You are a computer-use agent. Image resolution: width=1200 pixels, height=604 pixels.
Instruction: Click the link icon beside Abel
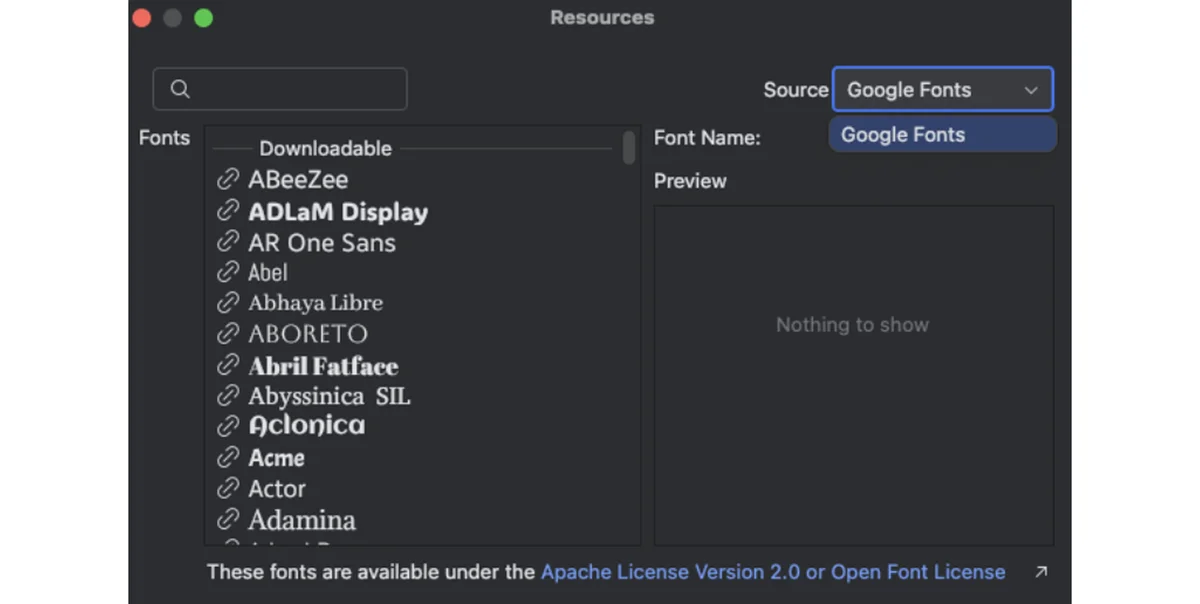click(x=228, y=272)
